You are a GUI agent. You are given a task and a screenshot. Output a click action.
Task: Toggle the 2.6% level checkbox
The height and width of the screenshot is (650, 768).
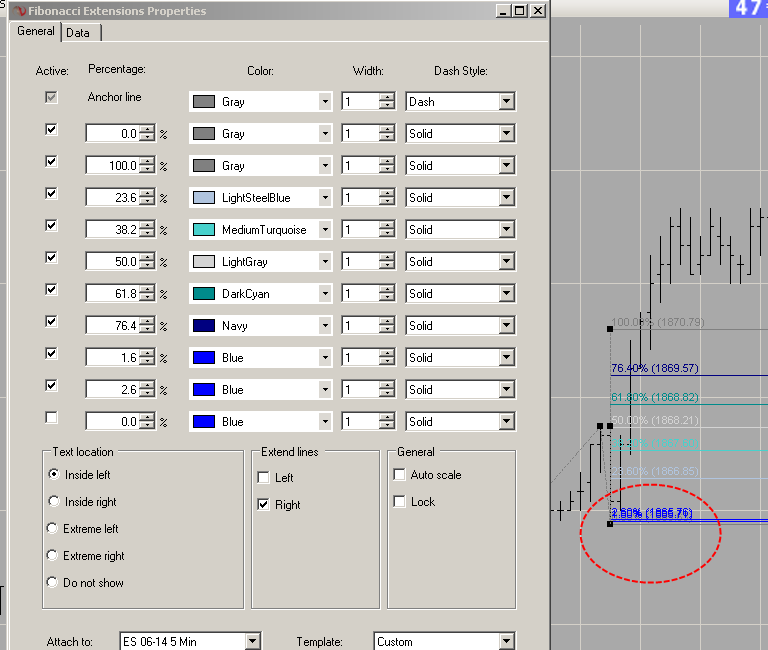51,385
